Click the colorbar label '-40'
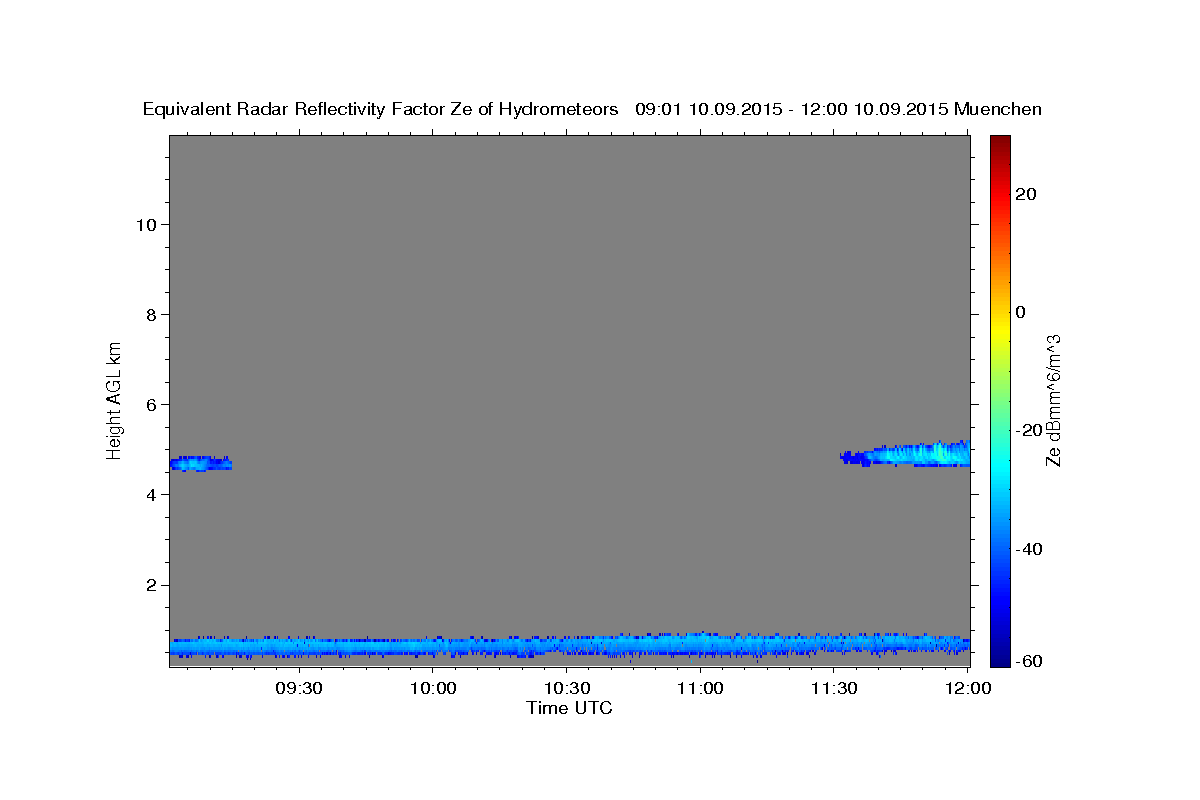Image resolution: width=1200 pixels, height=800 pixels. coord(1029,549)
